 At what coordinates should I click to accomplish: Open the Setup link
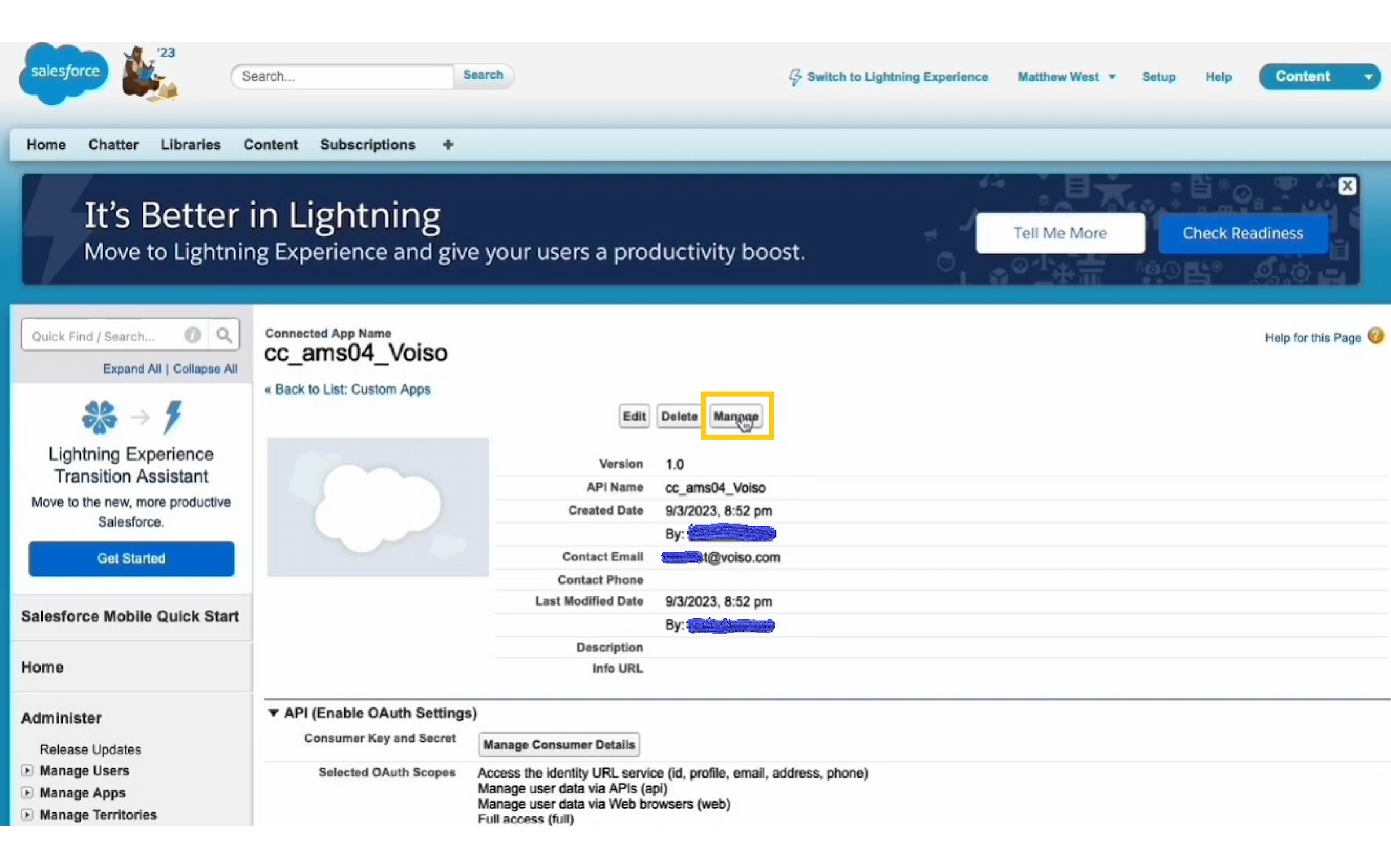pyautogui.click(x=1158, y=77)
